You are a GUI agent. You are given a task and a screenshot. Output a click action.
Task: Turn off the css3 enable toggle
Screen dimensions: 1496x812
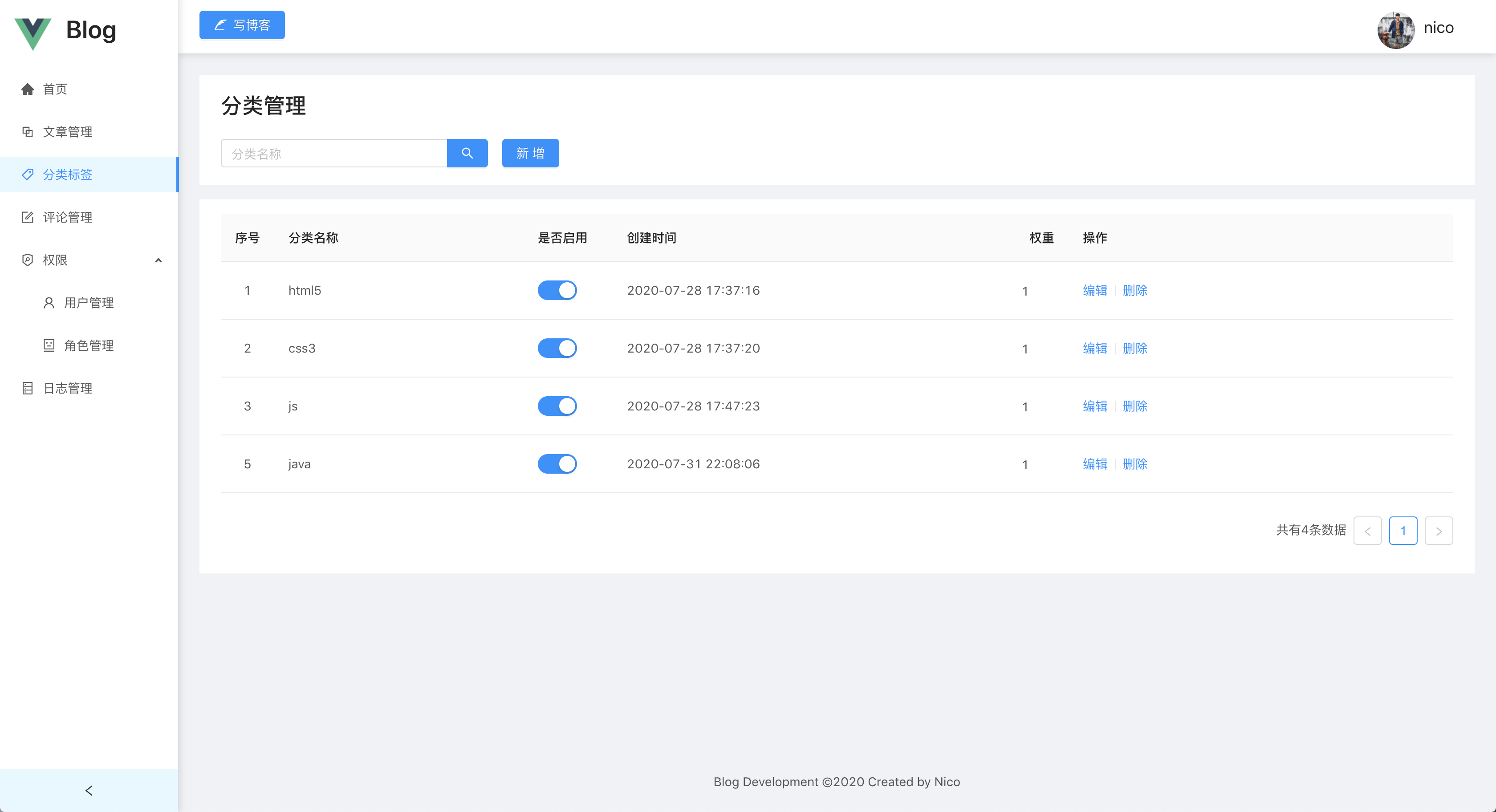coord(557,349)
